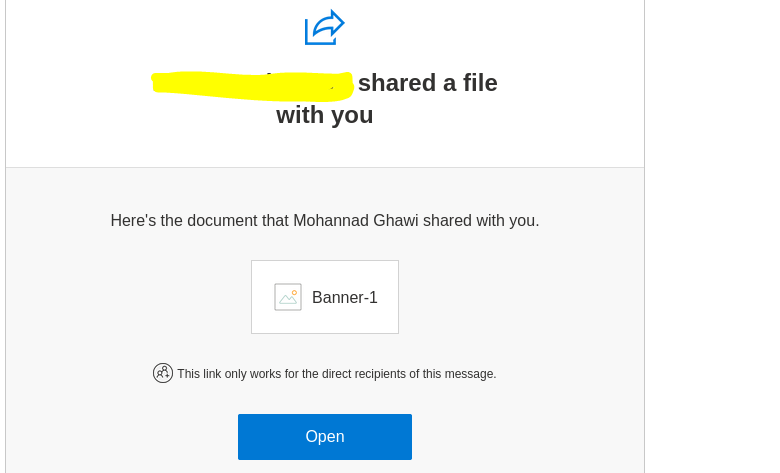Viewport: 780px width, 473px height.
Task: Open the Banner-1 file name link
Action: 345,297
